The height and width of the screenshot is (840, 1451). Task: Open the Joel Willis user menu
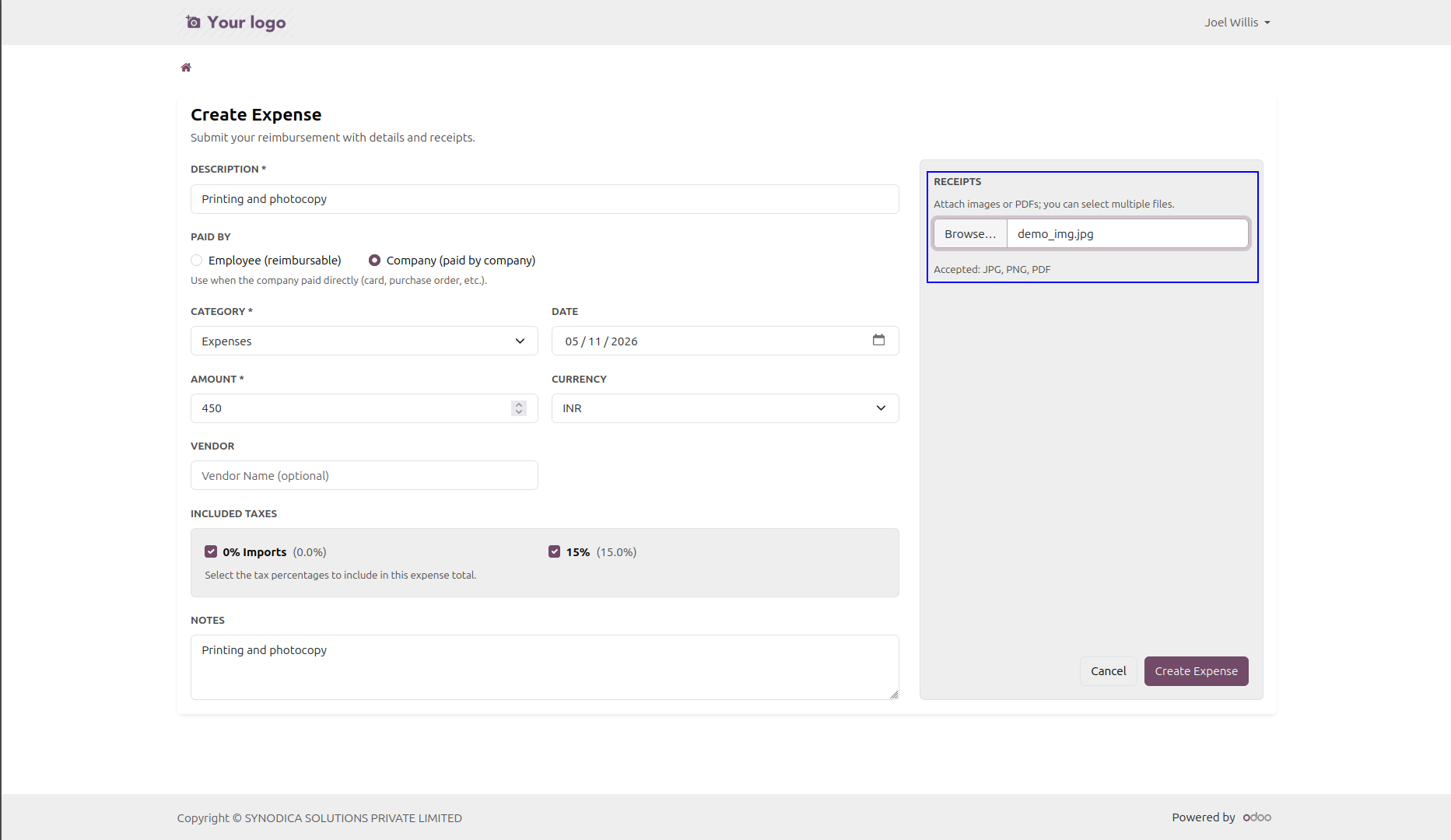tap(1237, 23)
